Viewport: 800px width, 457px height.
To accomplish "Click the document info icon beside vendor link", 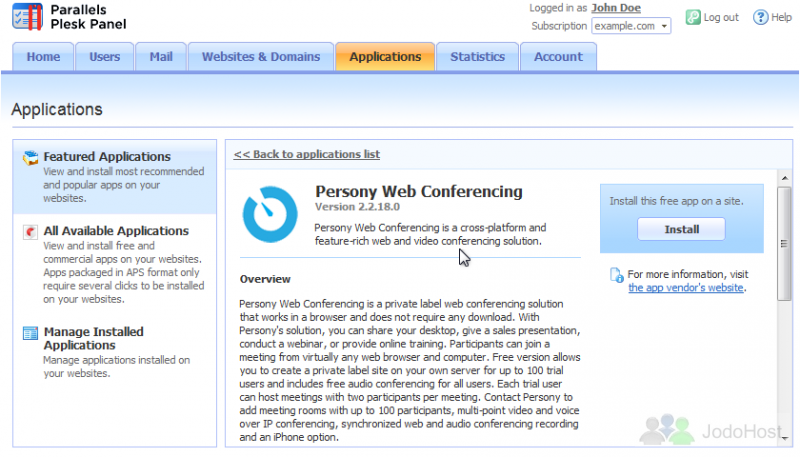I will click(616, 275).
